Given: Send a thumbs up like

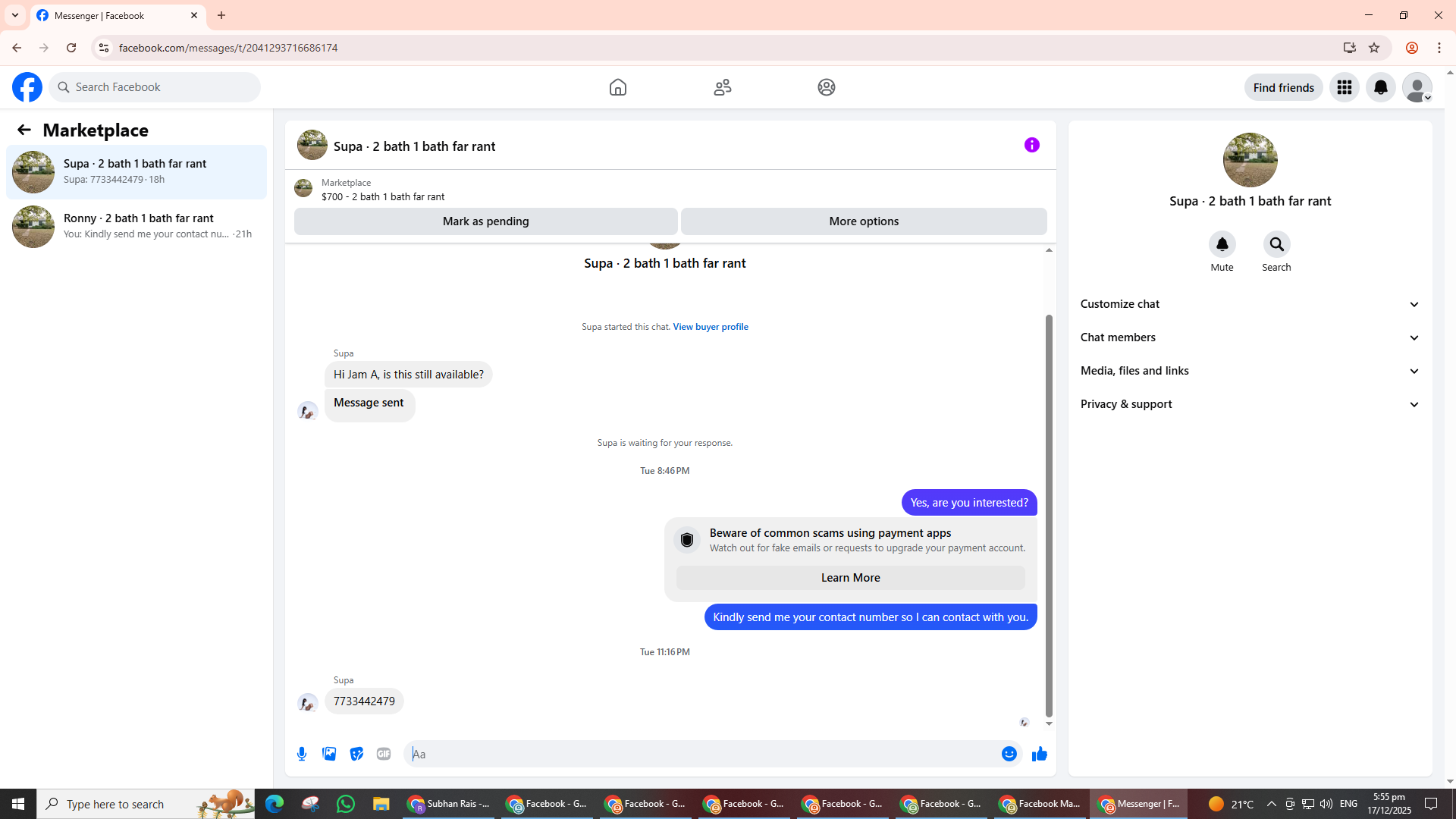Looking at the screenshot, I should coord(1039,754).
